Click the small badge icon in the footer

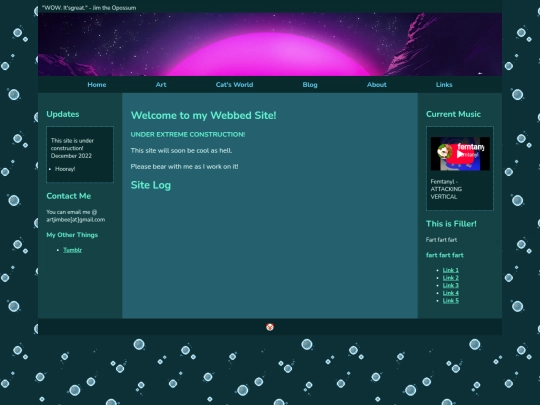click(270, 327)
